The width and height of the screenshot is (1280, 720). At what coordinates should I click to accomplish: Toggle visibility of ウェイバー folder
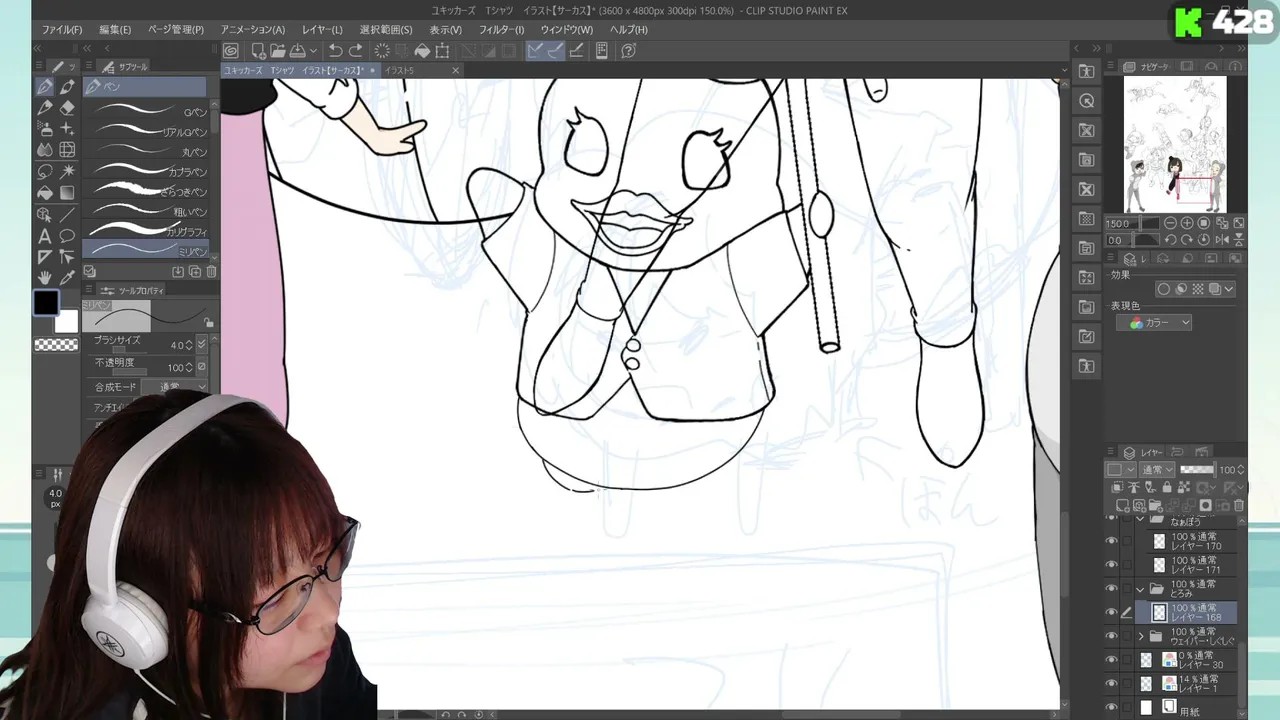[1111, 636]
